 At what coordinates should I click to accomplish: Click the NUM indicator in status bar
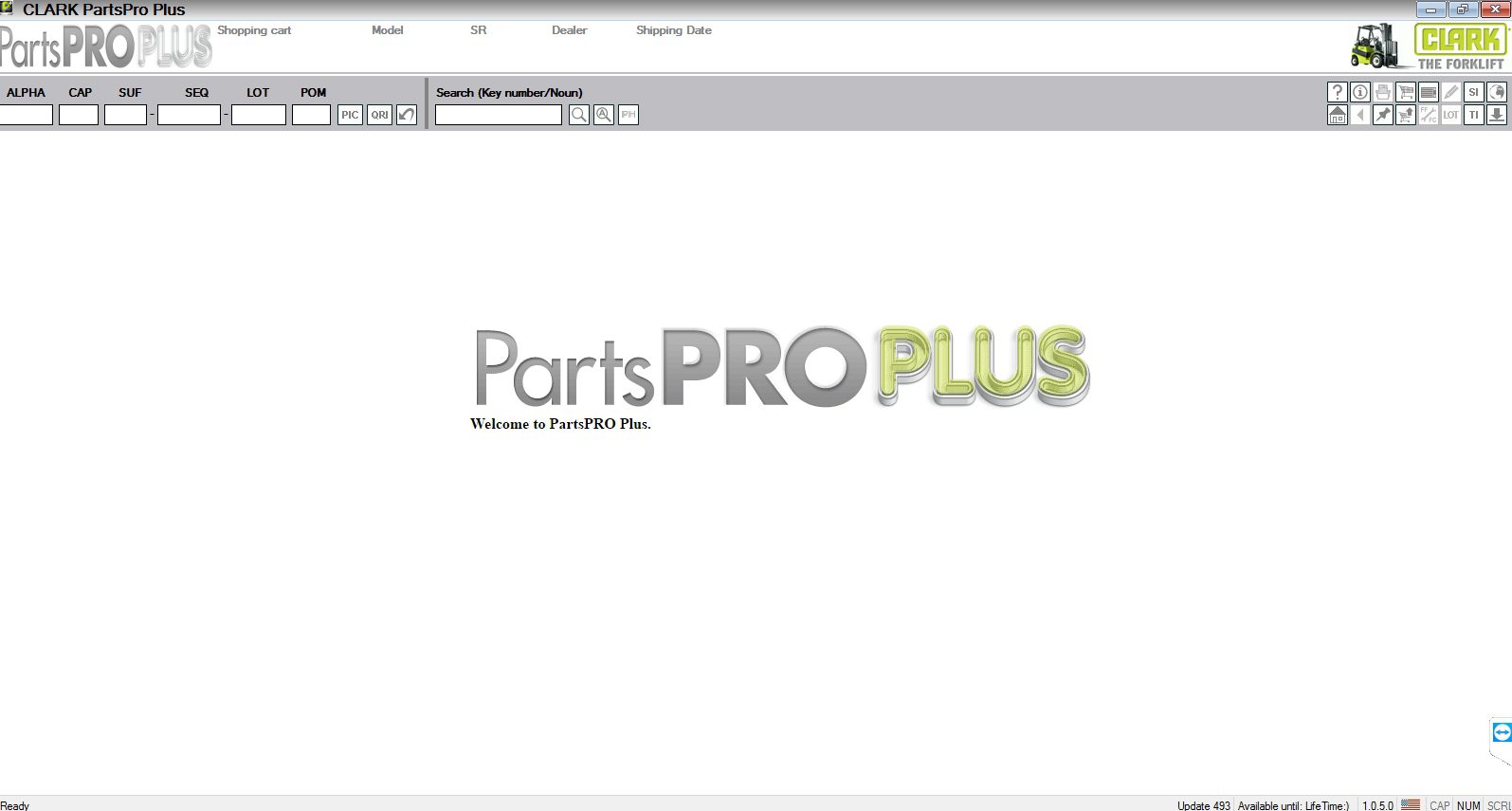point(1468,805)
